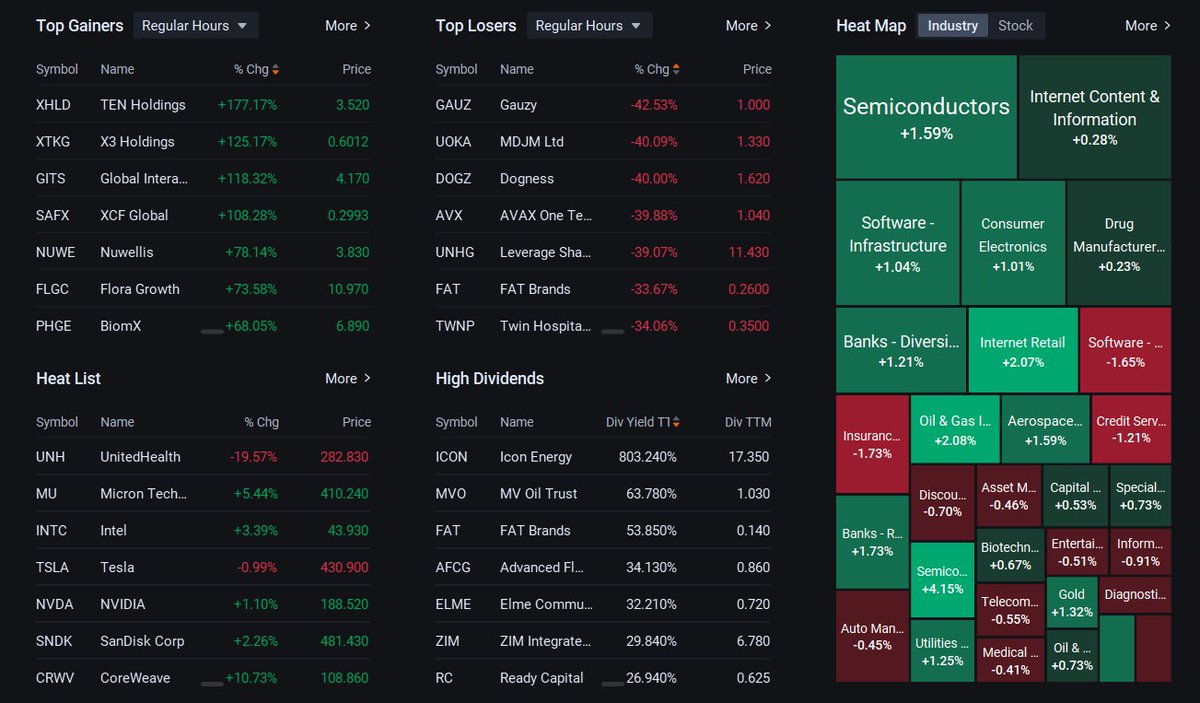Select MVO MV Oil Trust row
The width and height of the screenshot is (1200, 703).
pos(603,494)
